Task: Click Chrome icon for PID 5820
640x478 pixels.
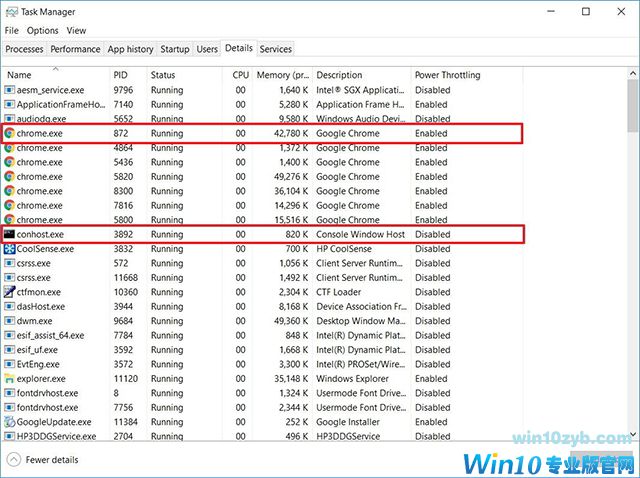Action: pyautogui.click(x=9, y=176)
